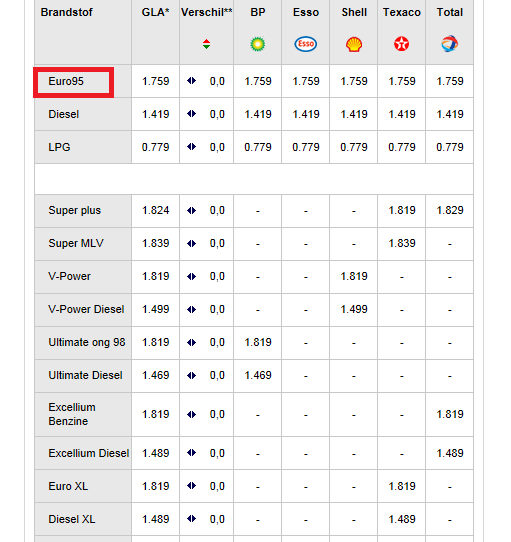The image size is (511, 542).
Task: Click the Brandstof column header
Action: [x=66, y=12]
